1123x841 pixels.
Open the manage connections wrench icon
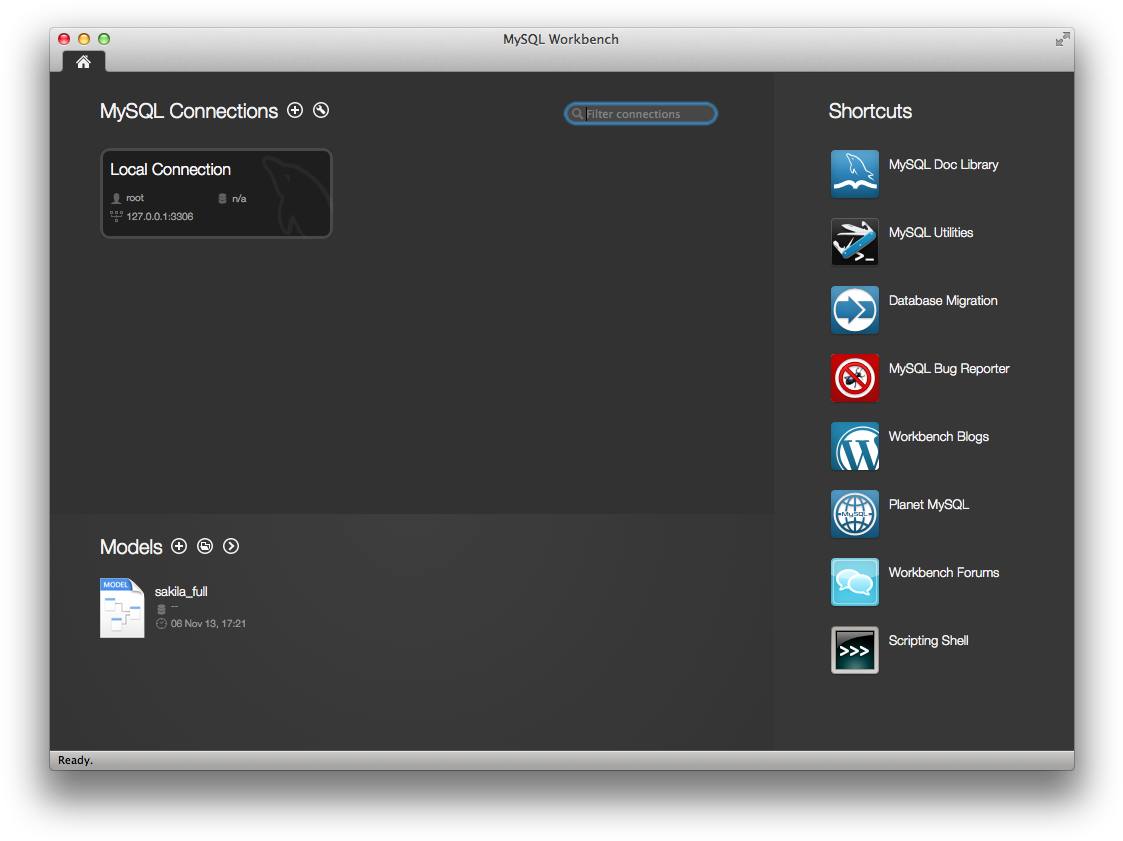tap(321, 110)
